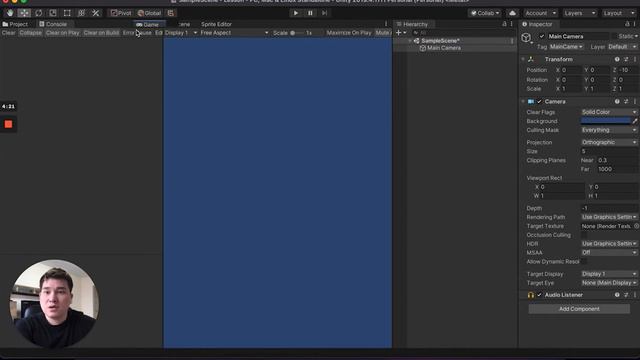The image size is (640, 360).
Task: Collapse the SampleScene tree node
Action: pyautogui.click(x=410, y=41)
